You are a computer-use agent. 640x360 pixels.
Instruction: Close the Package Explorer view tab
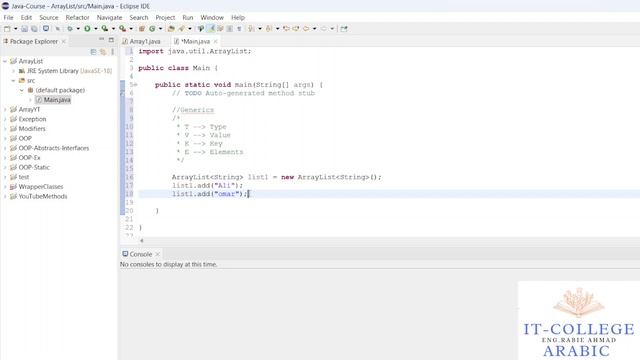click(64, 42)
